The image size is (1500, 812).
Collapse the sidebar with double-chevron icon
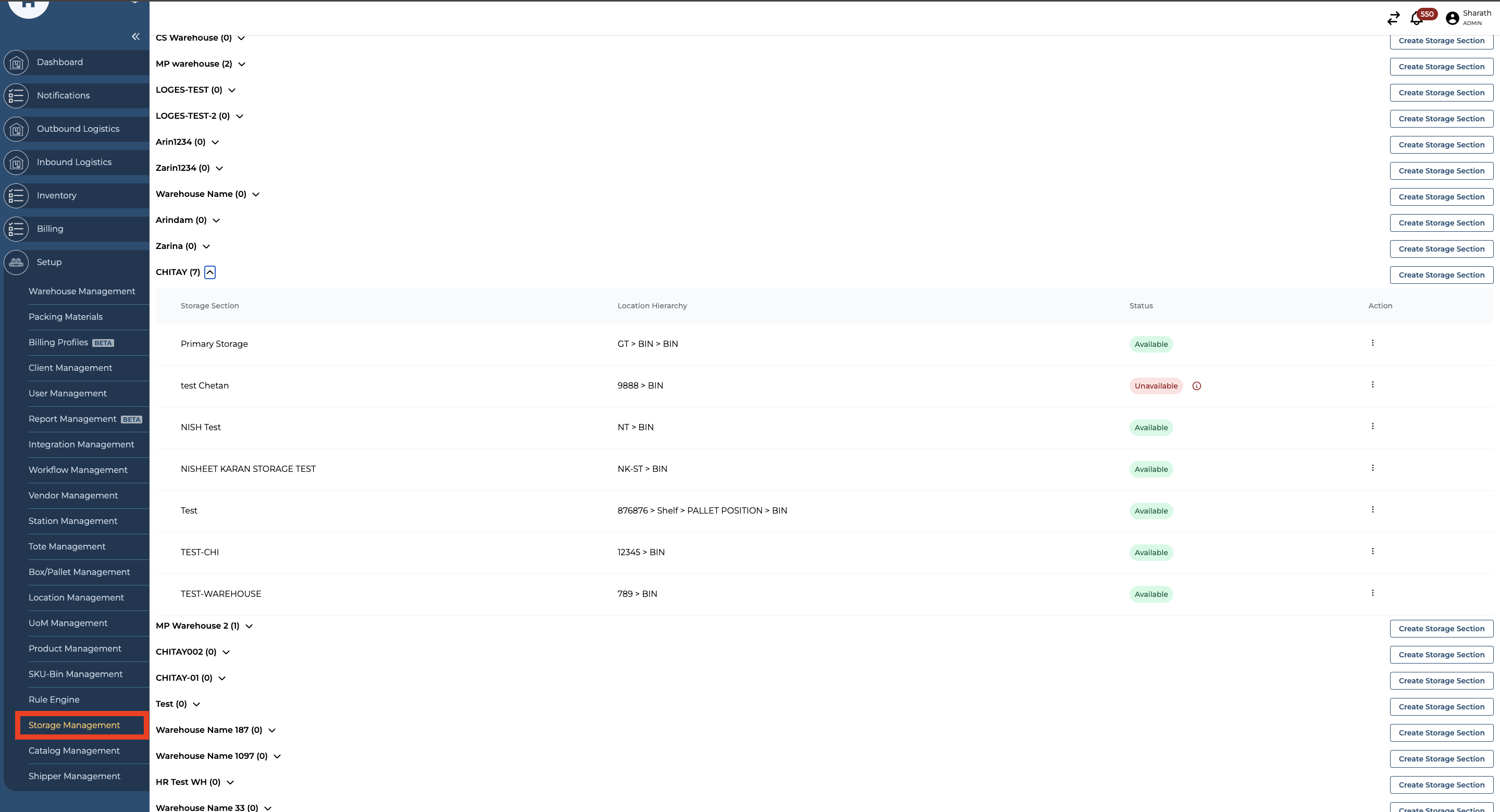point(135,36)
